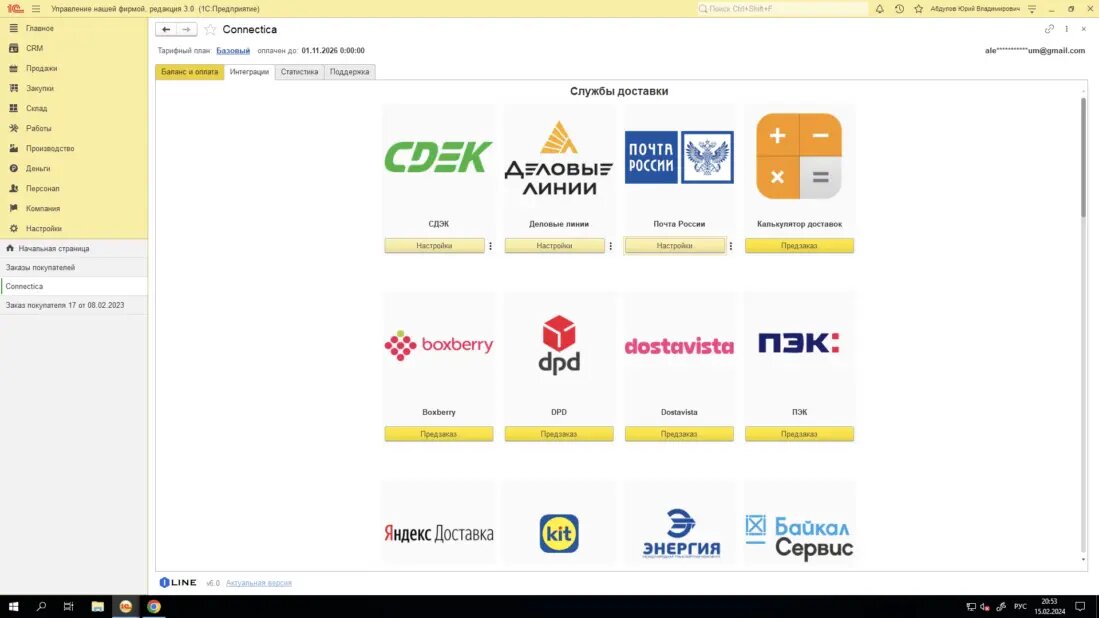This screenshot has width=1099, height=618.
Task: Click Предзаказ button under DPD
Action: coord(559,434)
